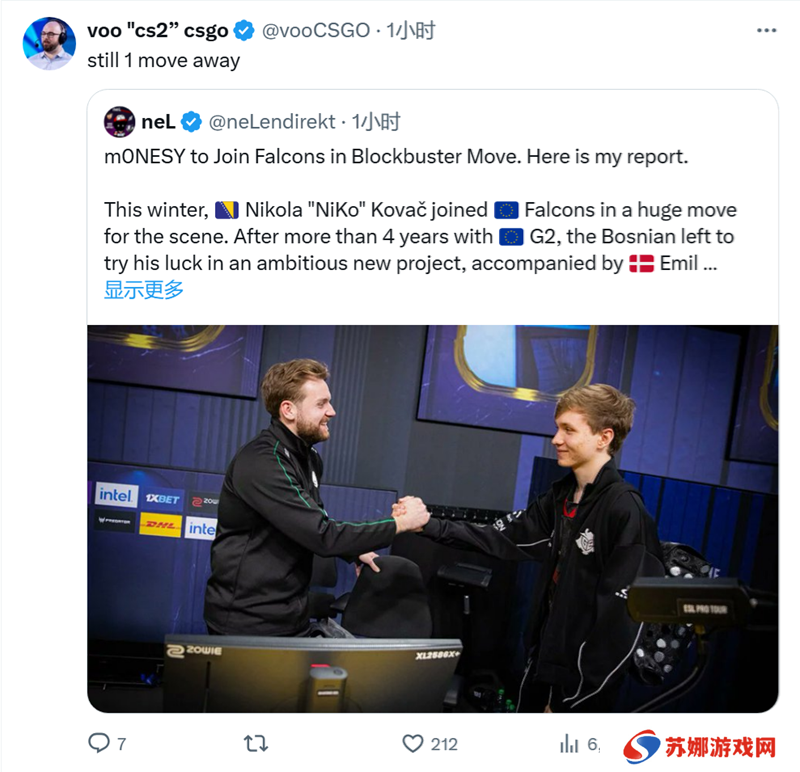Click voo's tweet timestamp 1小时
Image resolution: width=800 pixels, height=772 pixels.
pos(411,31)
